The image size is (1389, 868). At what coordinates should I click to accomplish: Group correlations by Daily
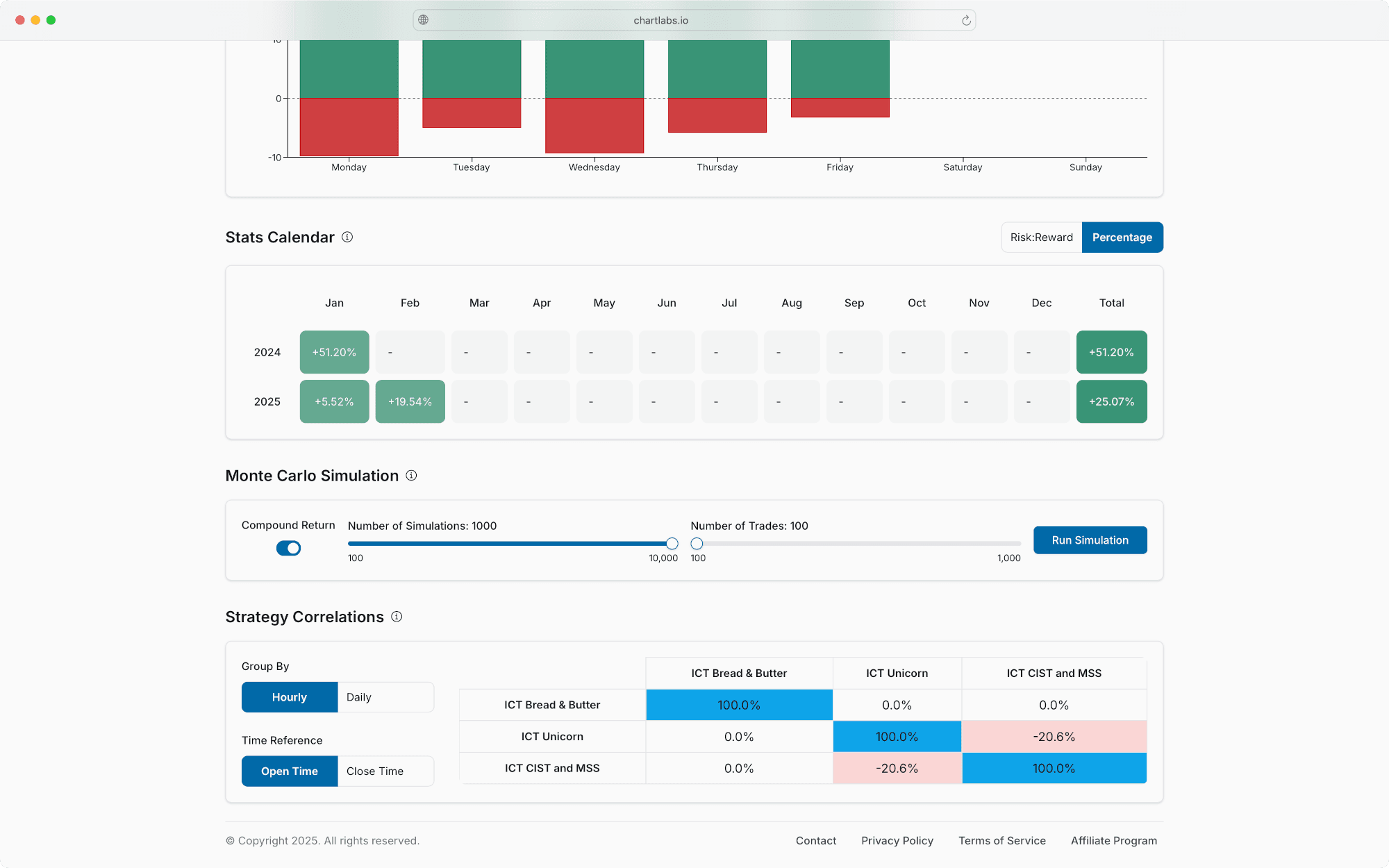385,697
